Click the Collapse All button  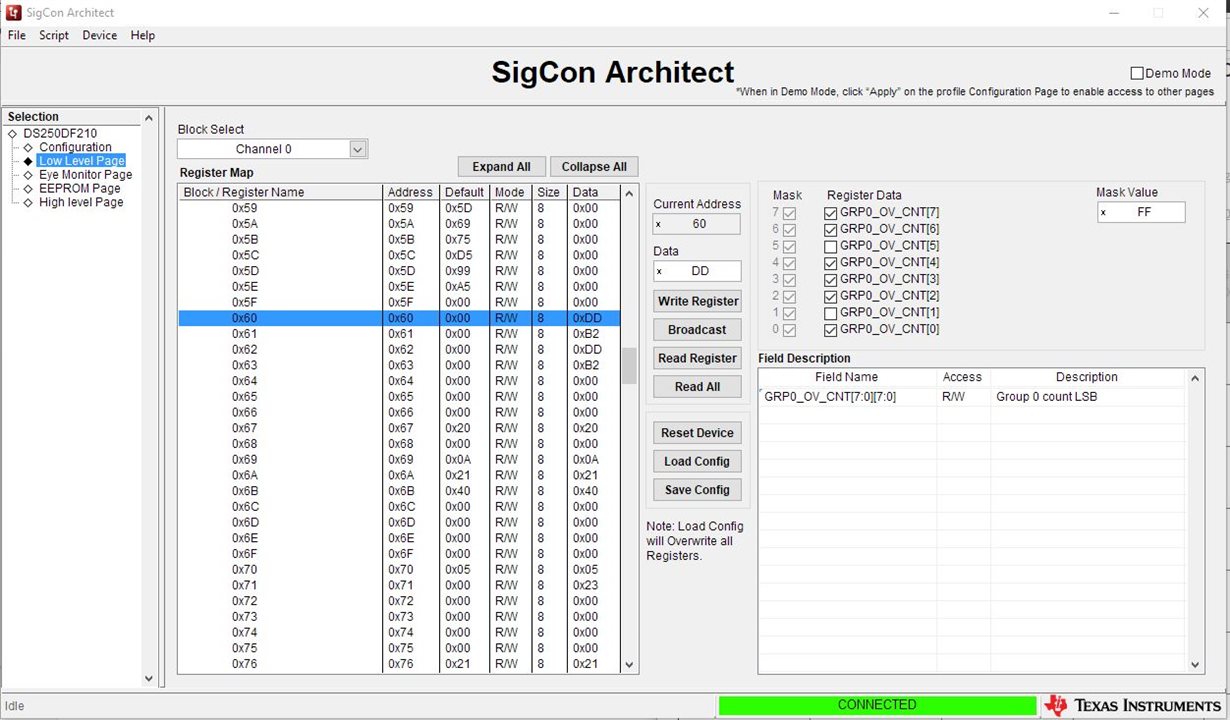[x=594, y=167]
